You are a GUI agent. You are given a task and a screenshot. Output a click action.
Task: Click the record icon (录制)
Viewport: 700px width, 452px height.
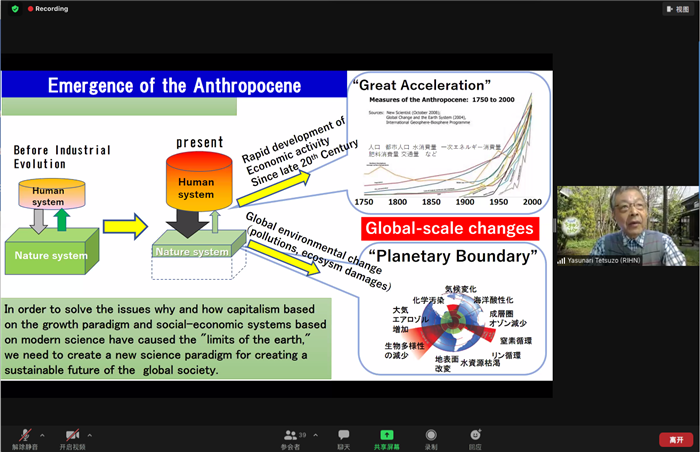pyautogui.click(x=431, y=437)
